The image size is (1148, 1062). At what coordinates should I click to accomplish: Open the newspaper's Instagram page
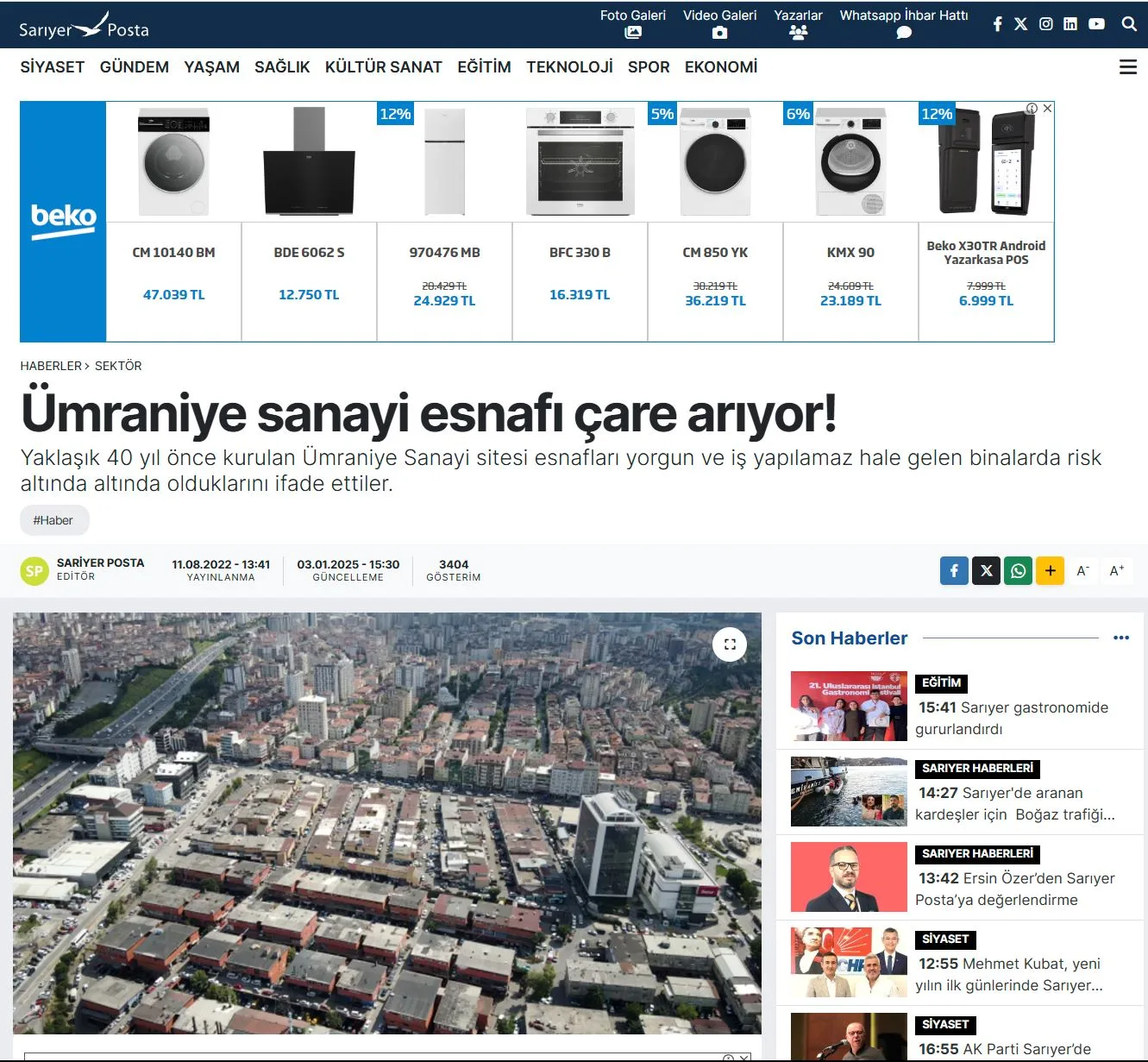tap(1044, 23)
